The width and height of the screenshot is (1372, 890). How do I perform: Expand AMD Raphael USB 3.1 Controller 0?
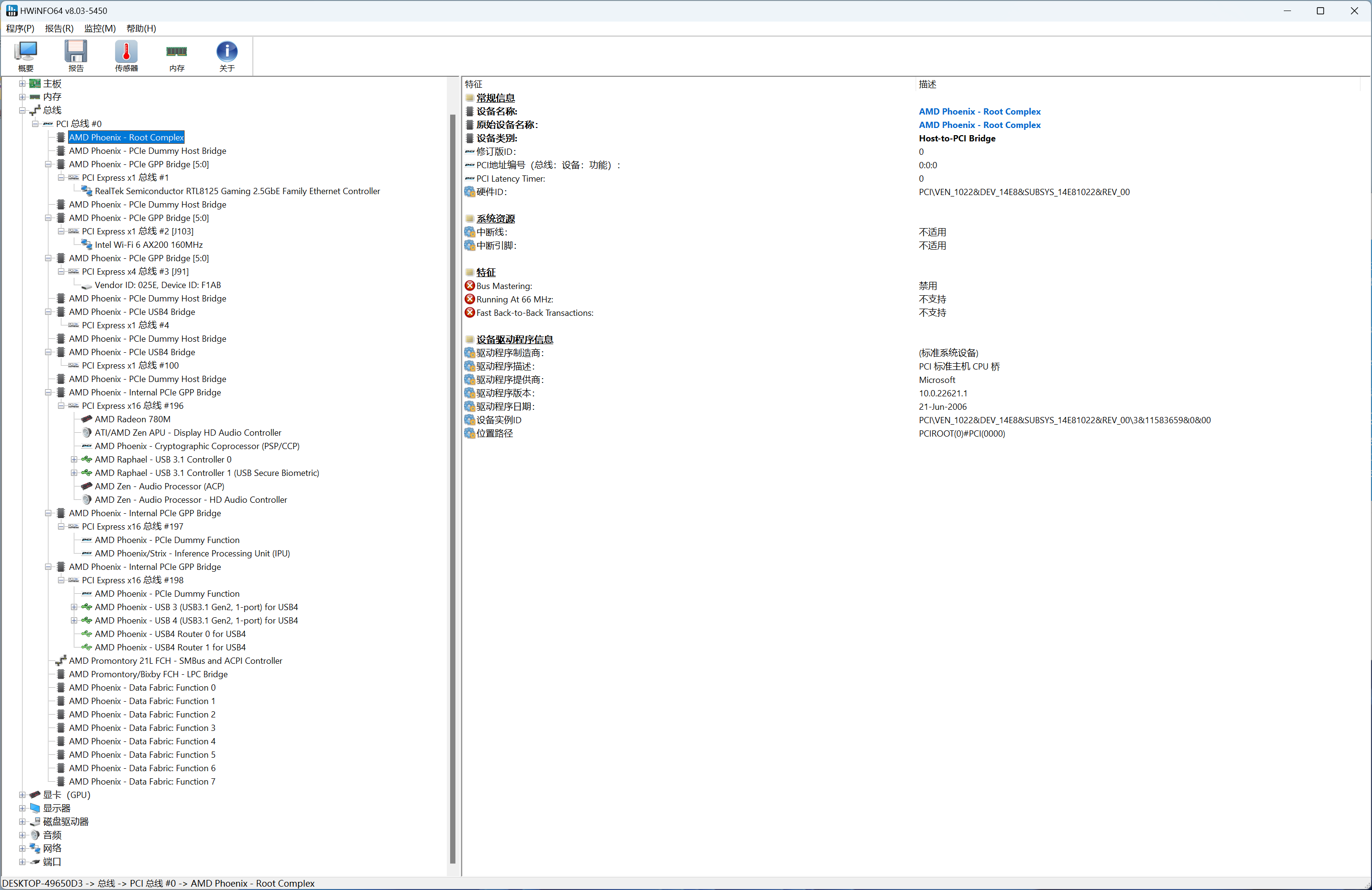click(x=74, y=460)
